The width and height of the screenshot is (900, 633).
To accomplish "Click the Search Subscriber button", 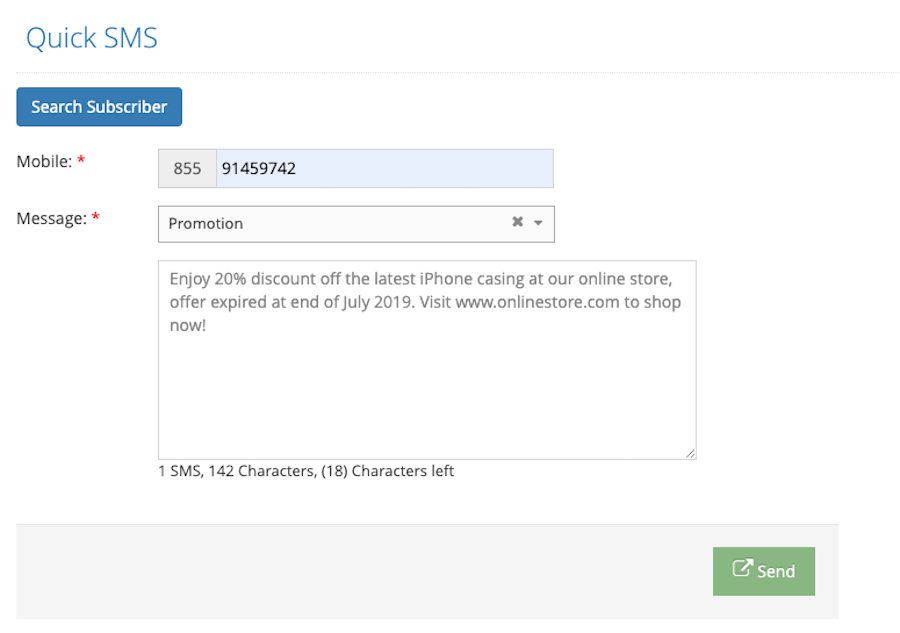I will pyautogui.click(x=99, y=107).
